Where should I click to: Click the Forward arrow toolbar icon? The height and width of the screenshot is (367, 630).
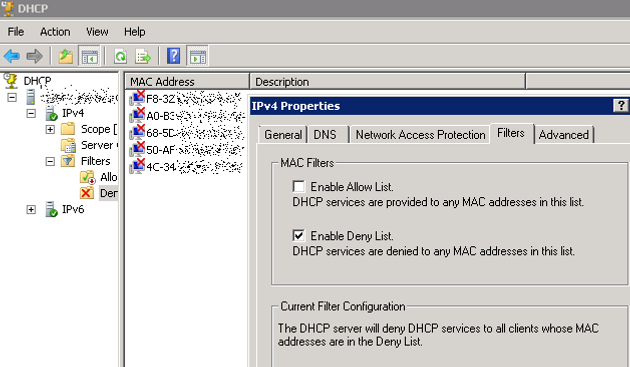click(34, 56)
